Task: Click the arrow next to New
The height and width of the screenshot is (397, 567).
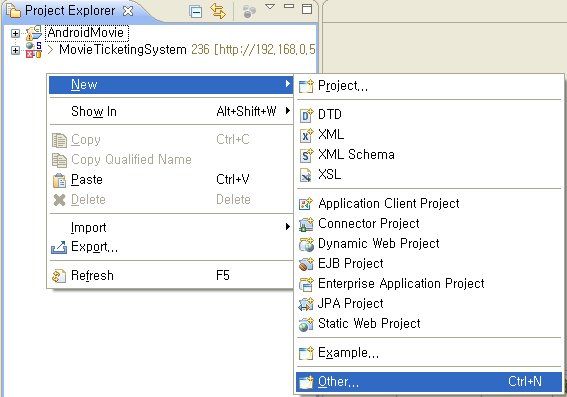Action: pyautogui.click(x=287, y=84)
